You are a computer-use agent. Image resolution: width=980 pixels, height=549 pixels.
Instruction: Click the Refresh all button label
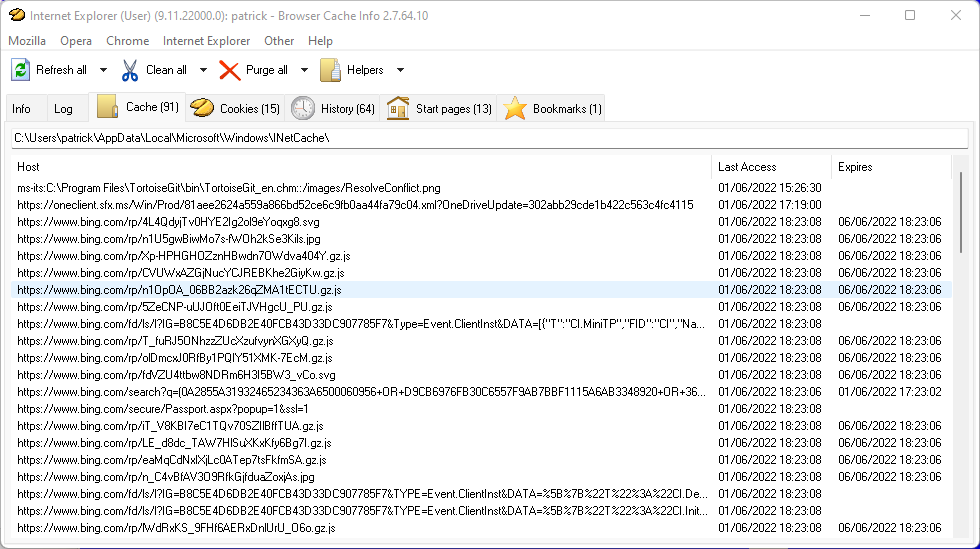(61, 70)
